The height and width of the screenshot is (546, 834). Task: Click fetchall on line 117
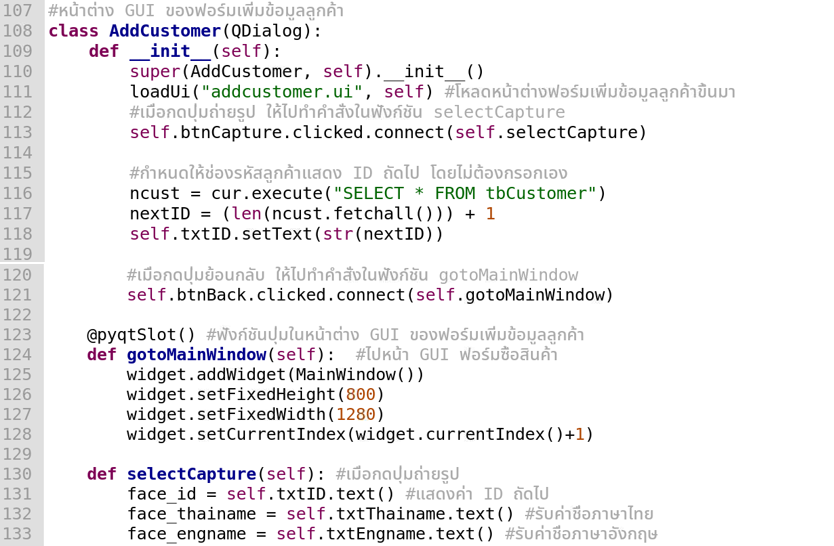[x=373, y=214]
